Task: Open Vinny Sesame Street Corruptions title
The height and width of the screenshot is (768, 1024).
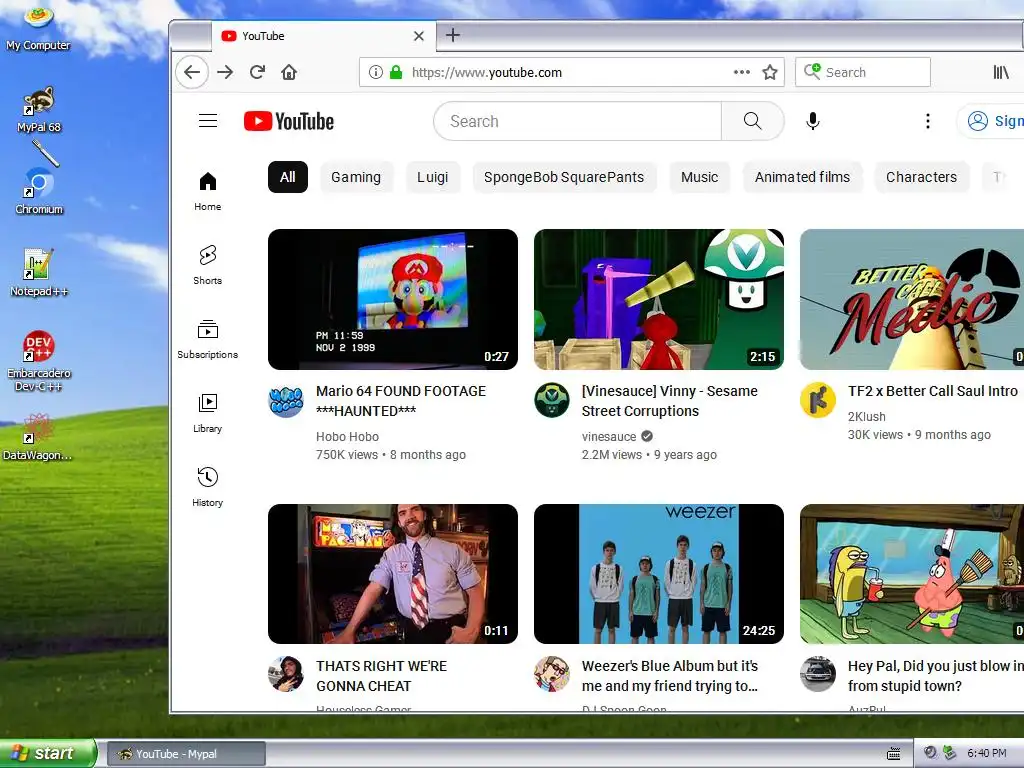Action: 669,401
